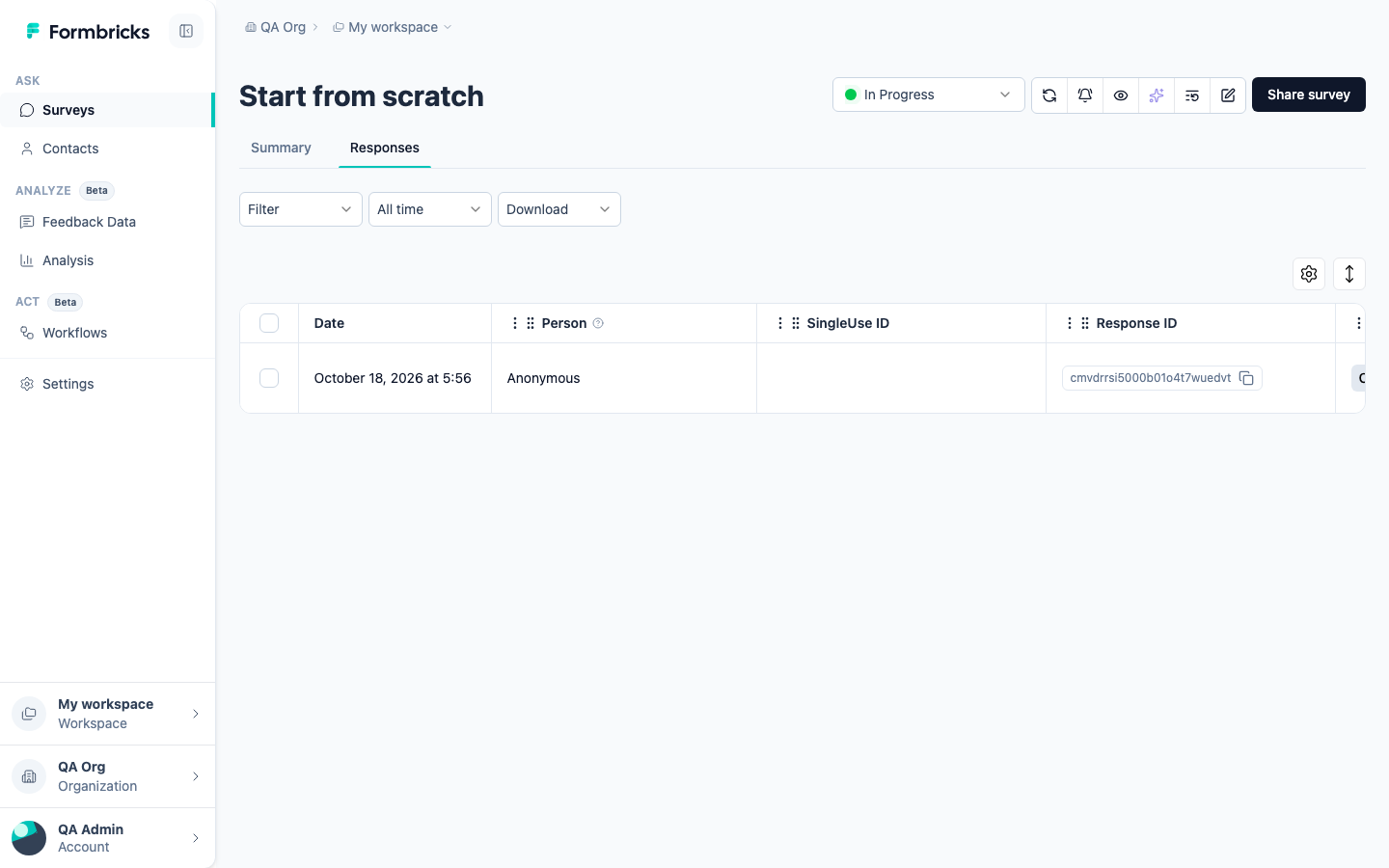Open Settings in the sidebar
This screenshot has width=1389, height=868.
(106, 384)
